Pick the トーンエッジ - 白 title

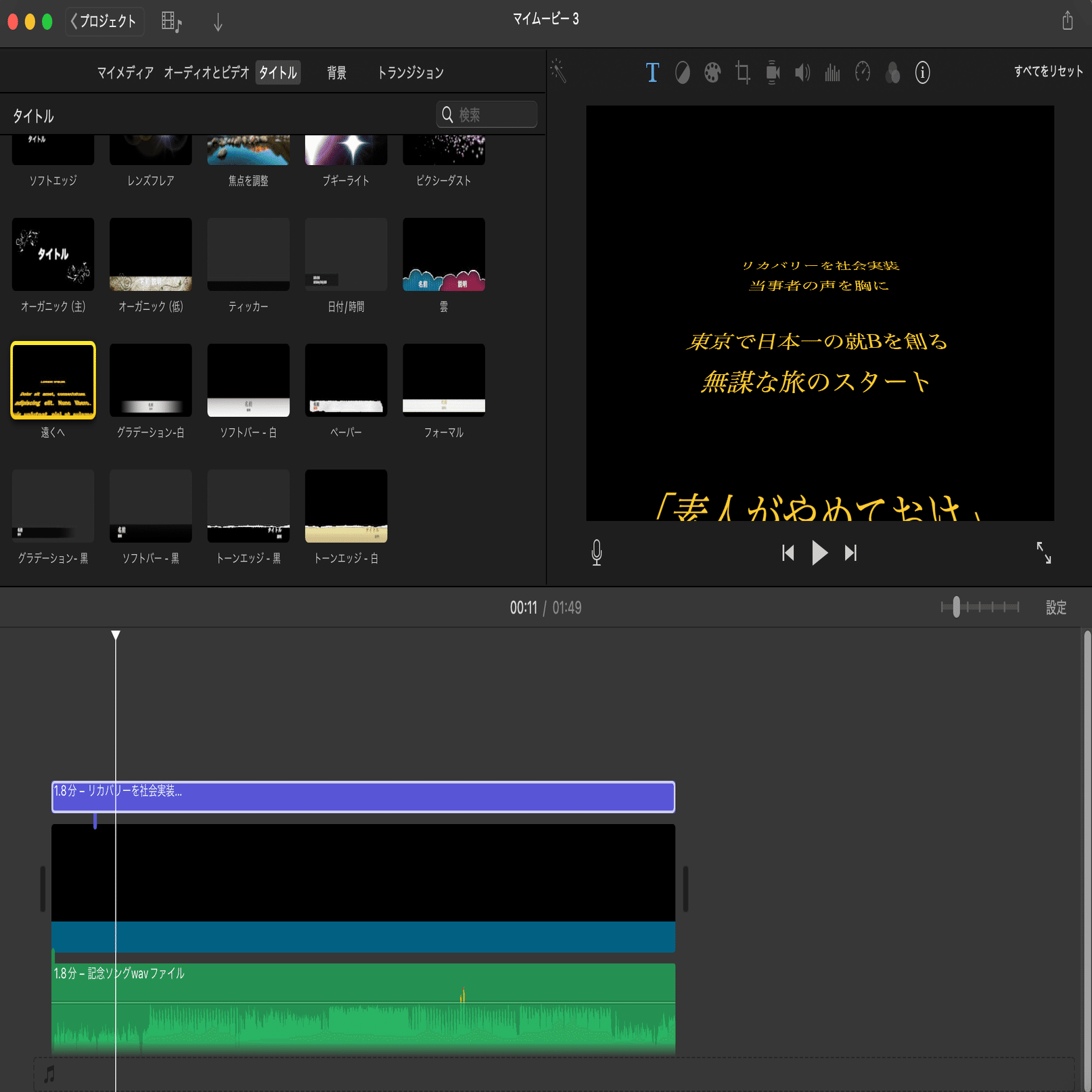pos(346,506)
